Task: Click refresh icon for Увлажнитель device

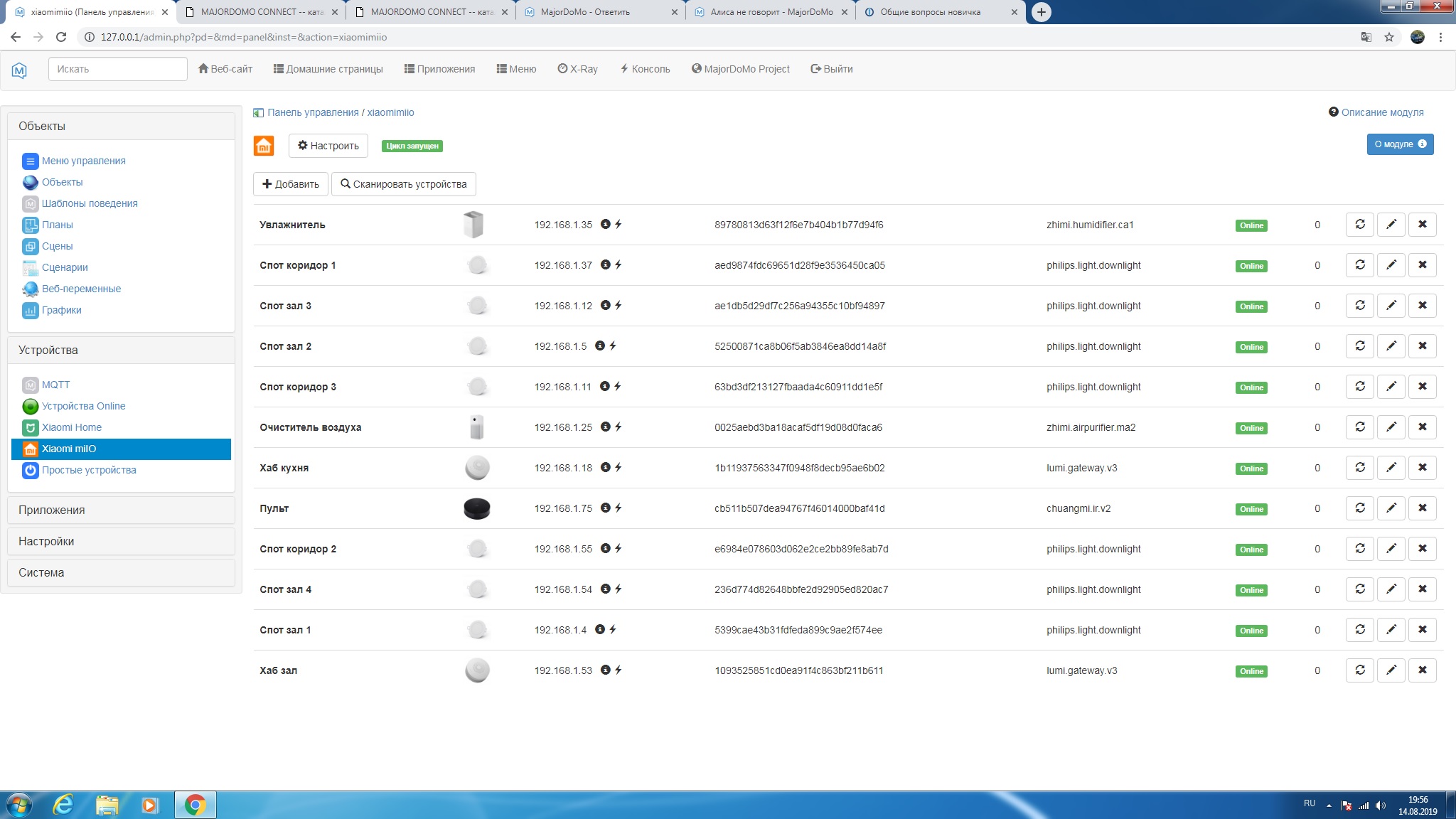Action: click(1359, 225)
